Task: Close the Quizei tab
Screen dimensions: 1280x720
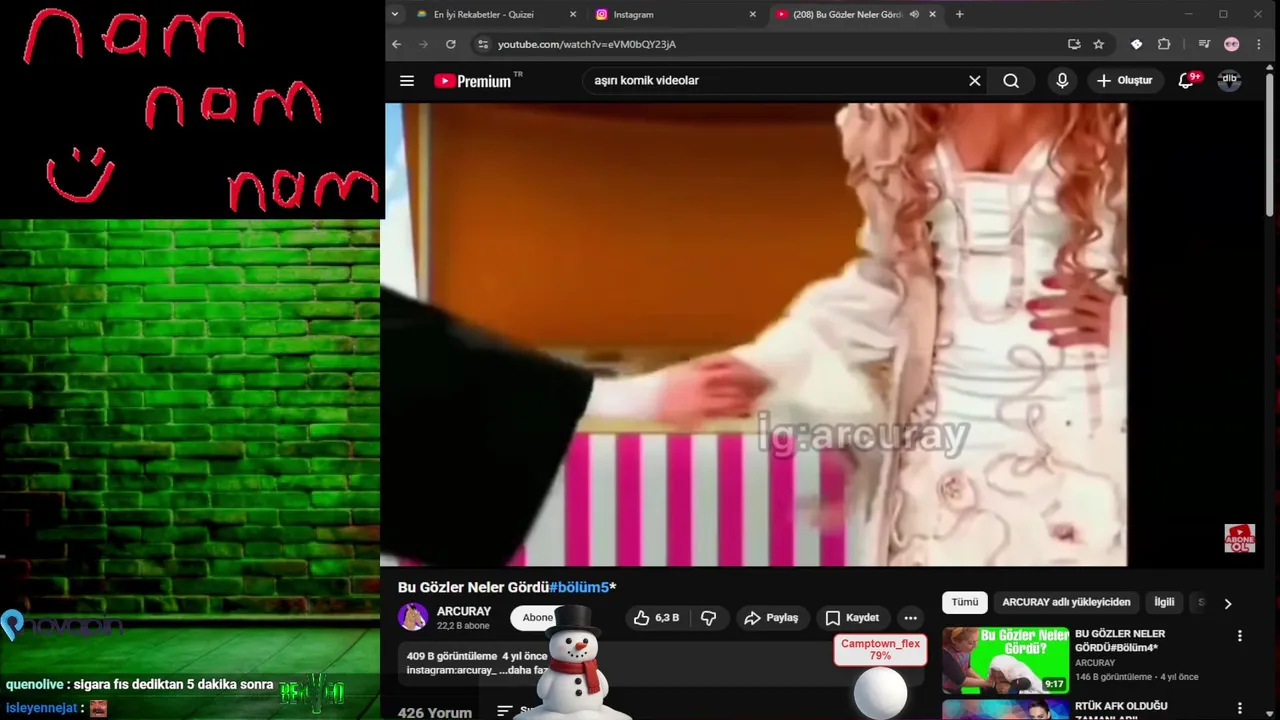Action: [x=573, y=14]
